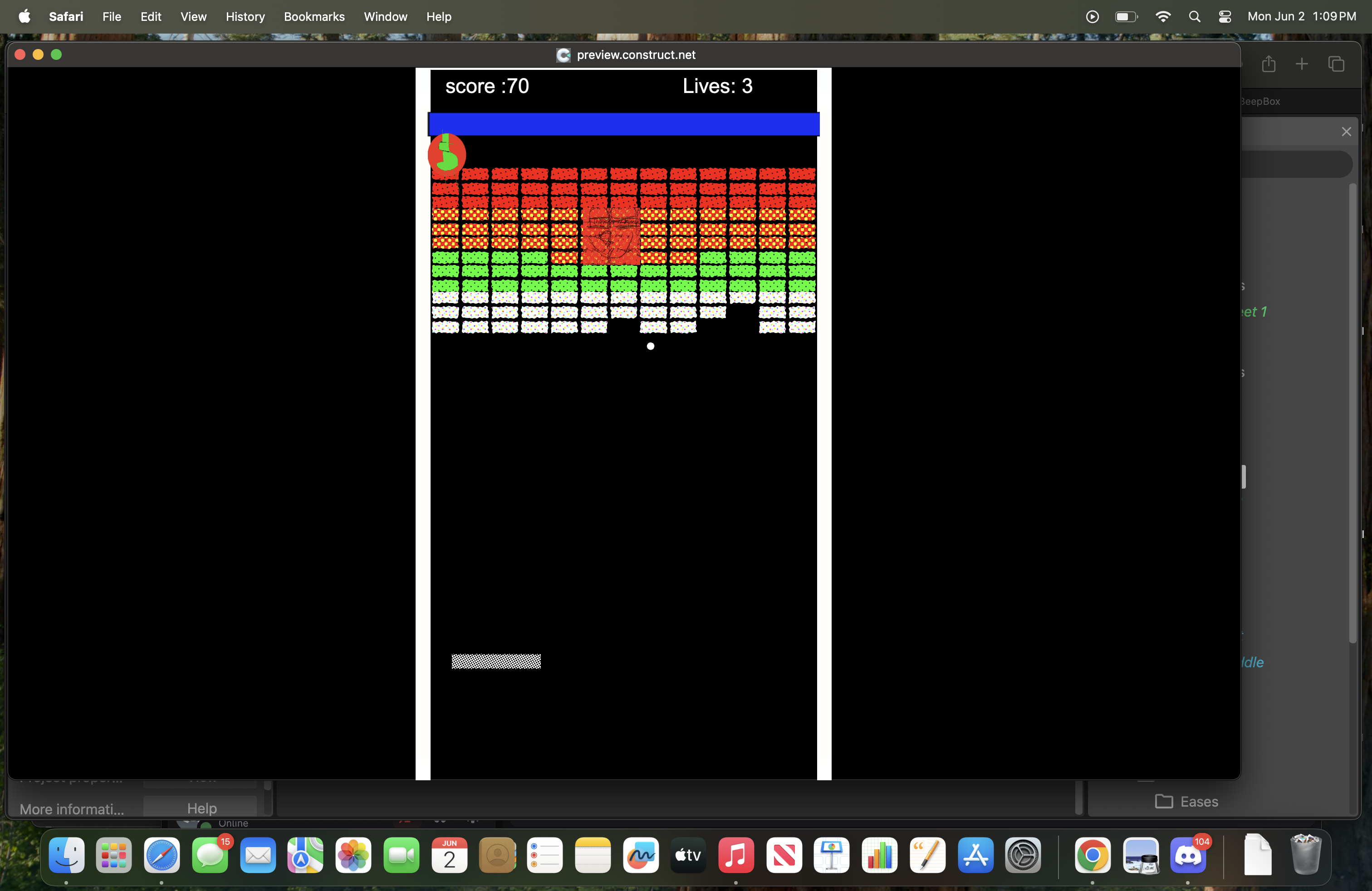Open a new tab with plus icon
1372x891 pixels.
(1302, 64)
